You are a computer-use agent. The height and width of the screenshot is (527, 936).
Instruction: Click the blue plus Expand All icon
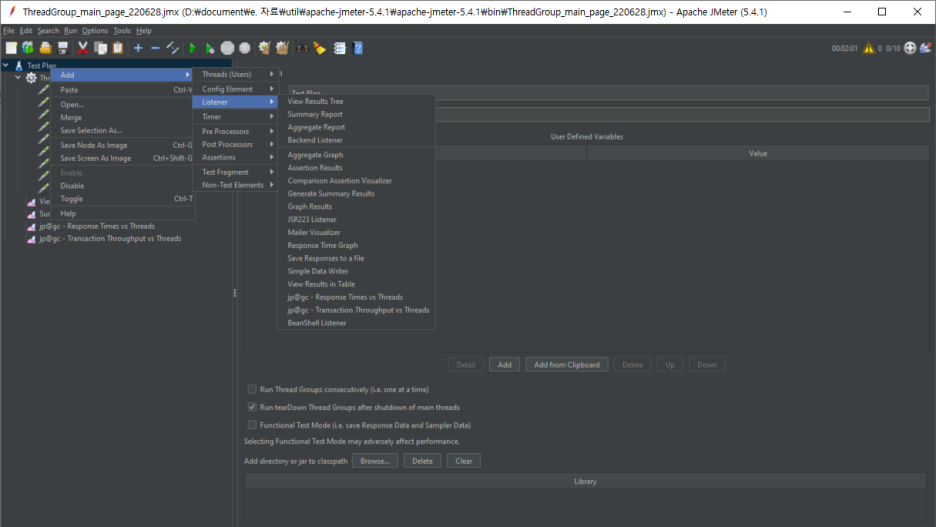coord(138,48)
